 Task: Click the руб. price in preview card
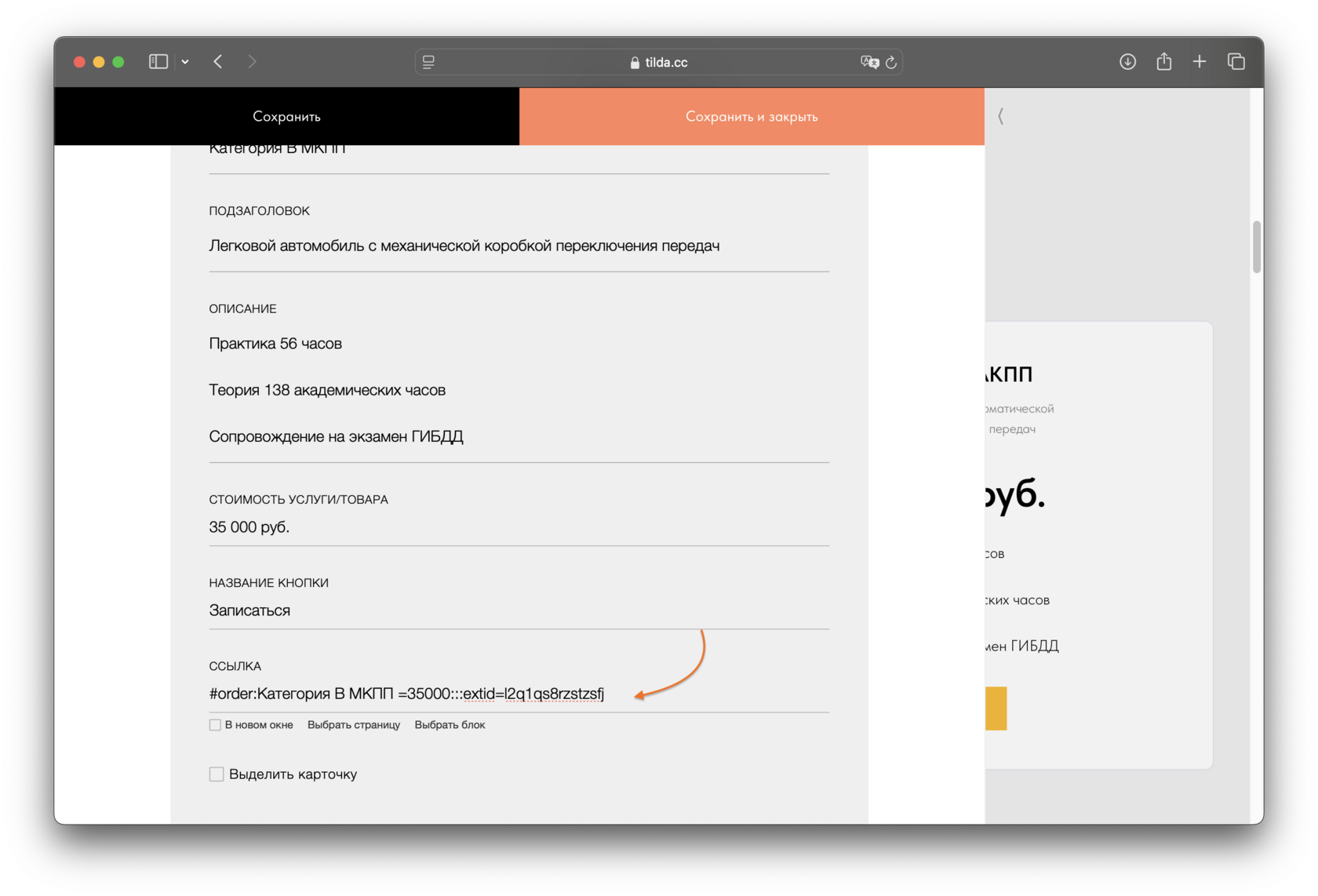click(x=1015, y=494)
